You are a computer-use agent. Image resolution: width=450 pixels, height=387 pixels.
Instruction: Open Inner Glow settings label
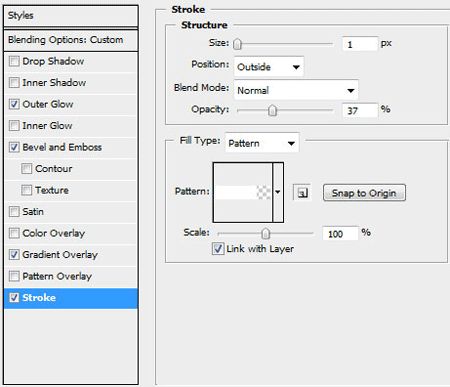coord(47,126)
